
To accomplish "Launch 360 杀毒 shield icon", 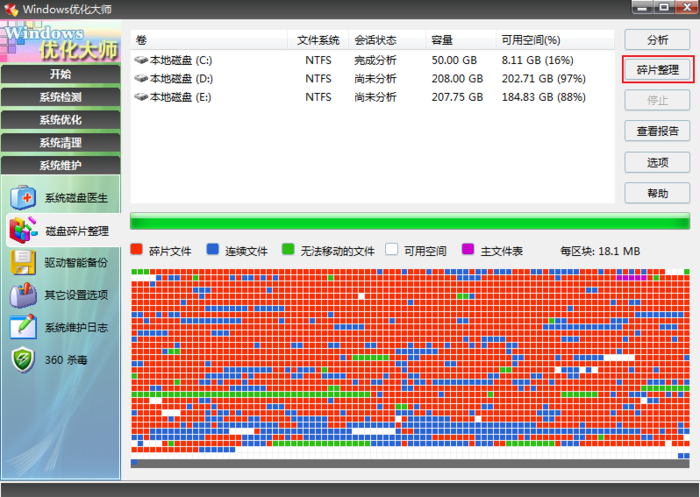I will pyautogui.click(x=23, y=360).
